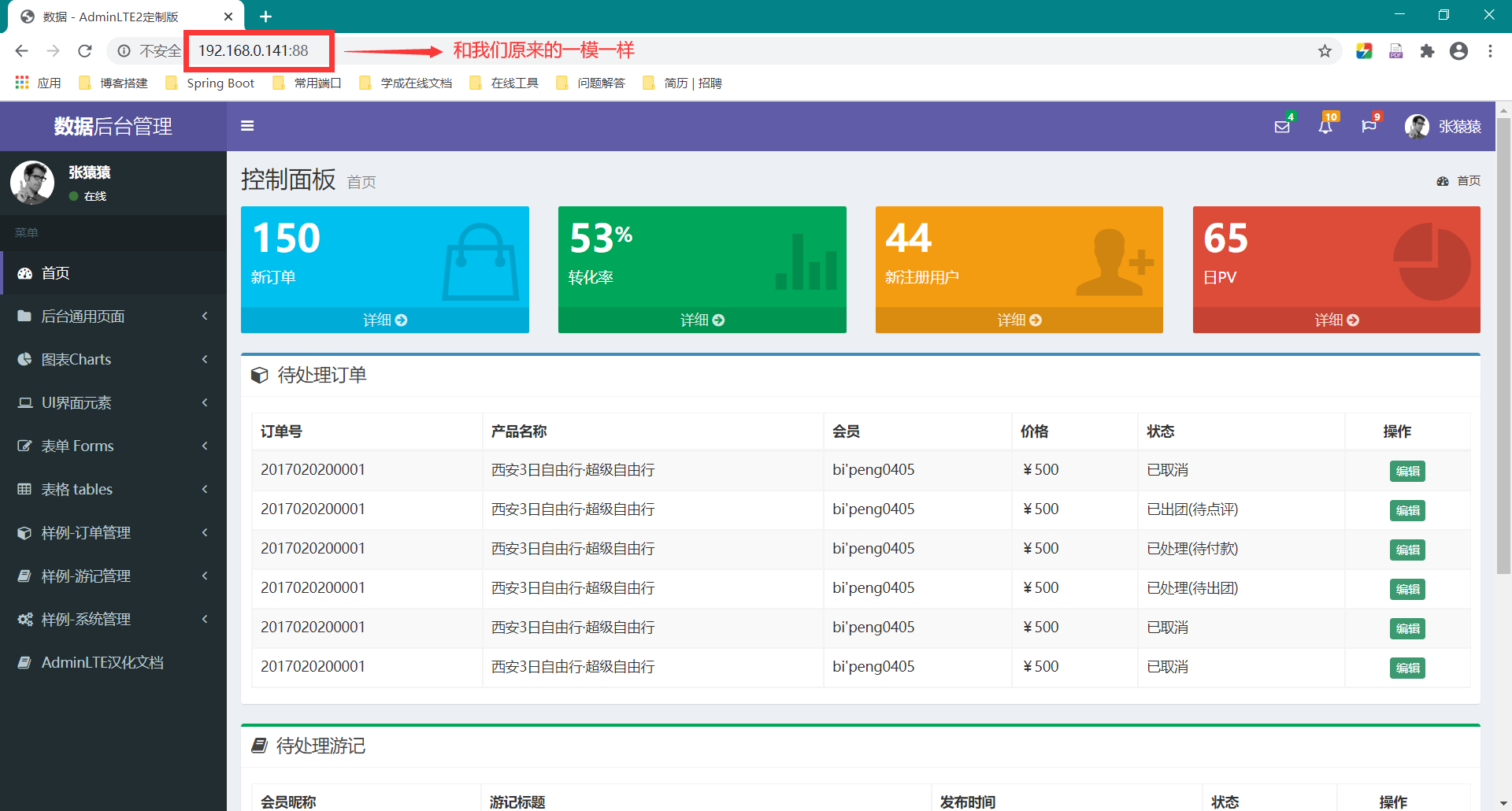
Task: Click the Chrome profile avatar icon
Action: pos(1458,51)
